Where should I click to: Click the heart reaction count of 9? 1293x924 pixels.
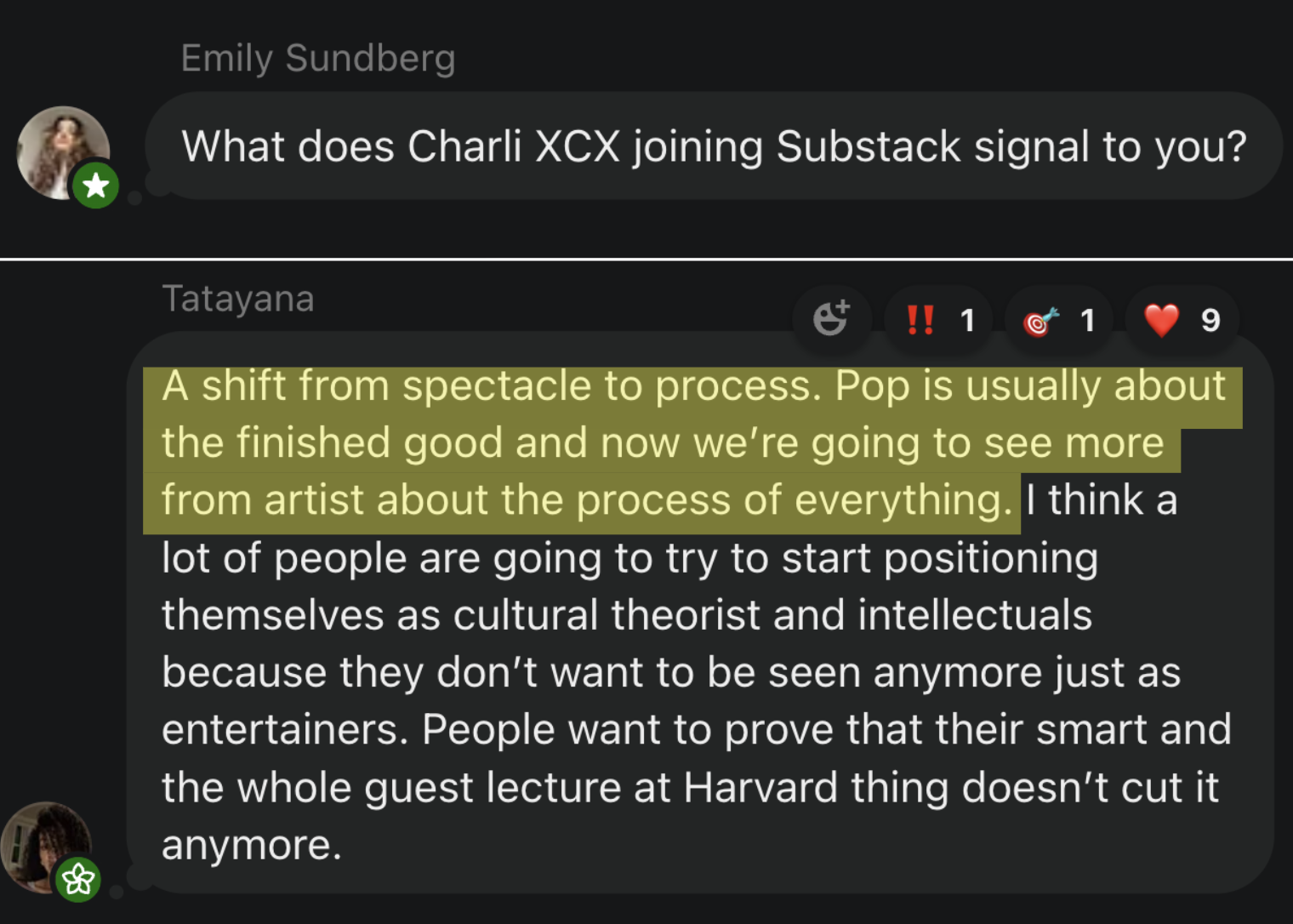tap(1210, 321)
